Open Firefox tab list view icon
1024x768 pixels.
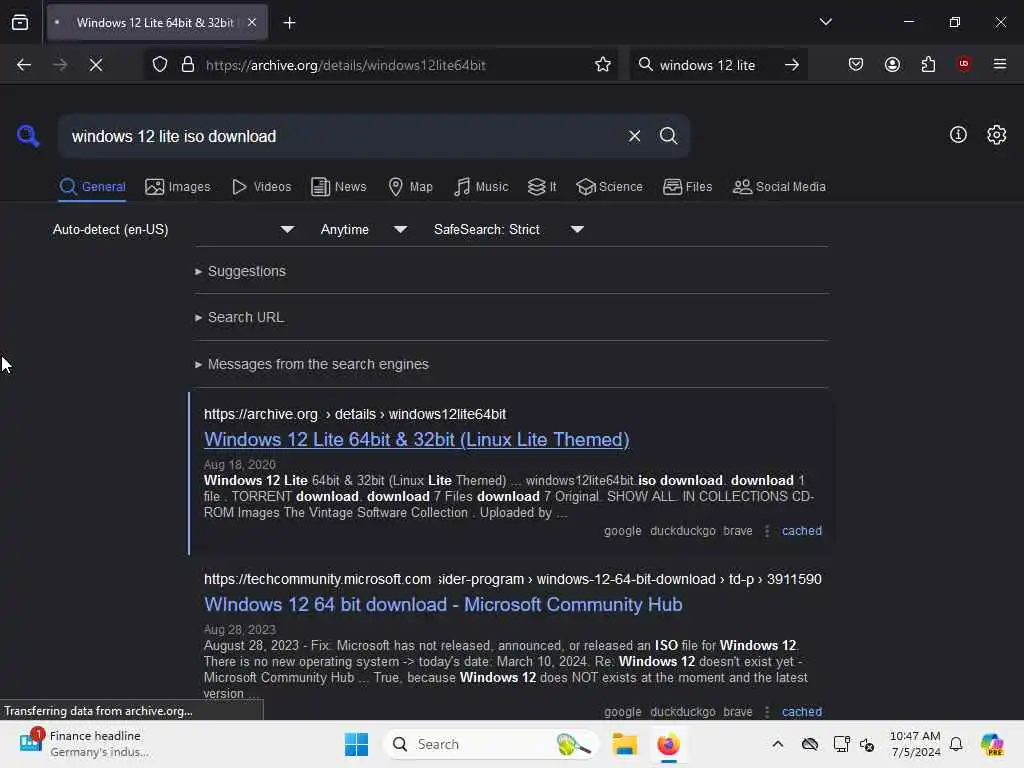click(x=20, y=23)
